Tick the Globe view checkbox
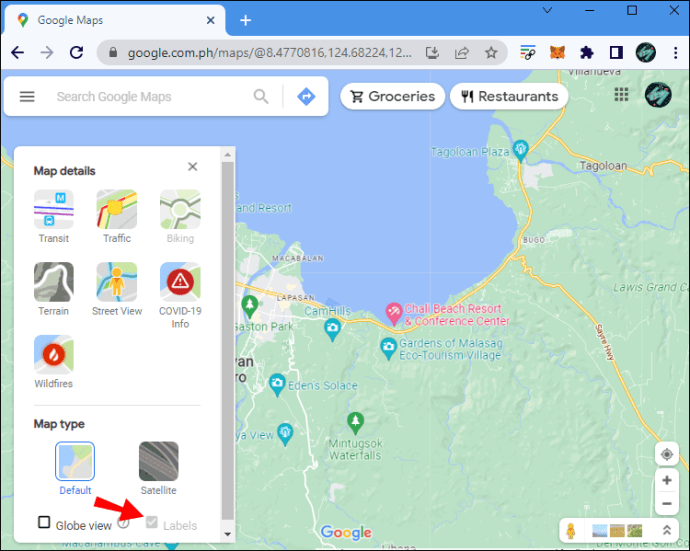 (x=44, y=522)
